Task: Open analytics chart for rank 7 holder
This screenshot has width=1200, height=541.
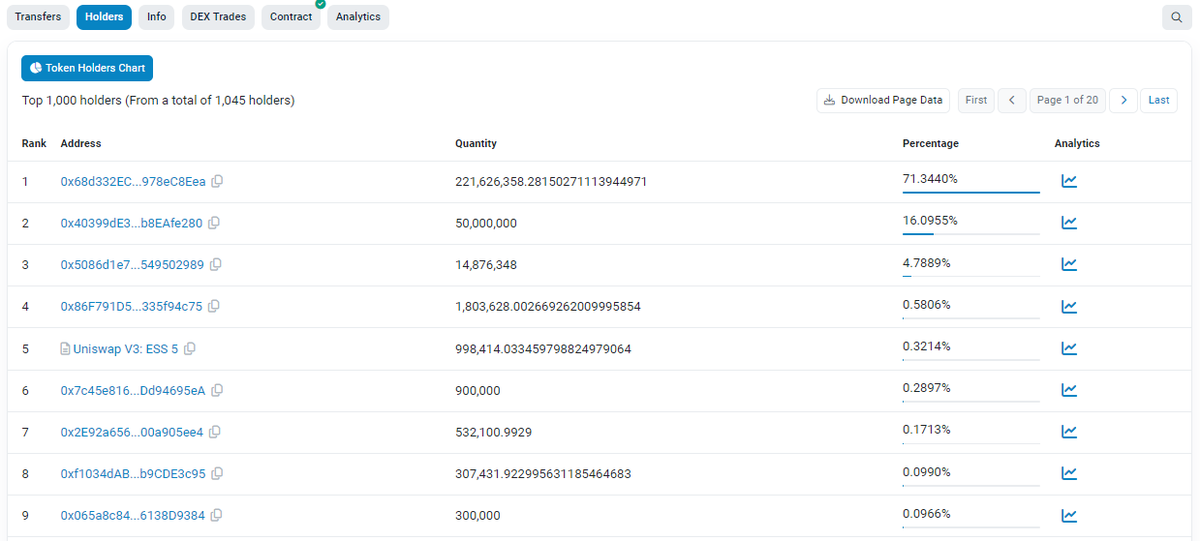Action: [x=1069, y=432]
